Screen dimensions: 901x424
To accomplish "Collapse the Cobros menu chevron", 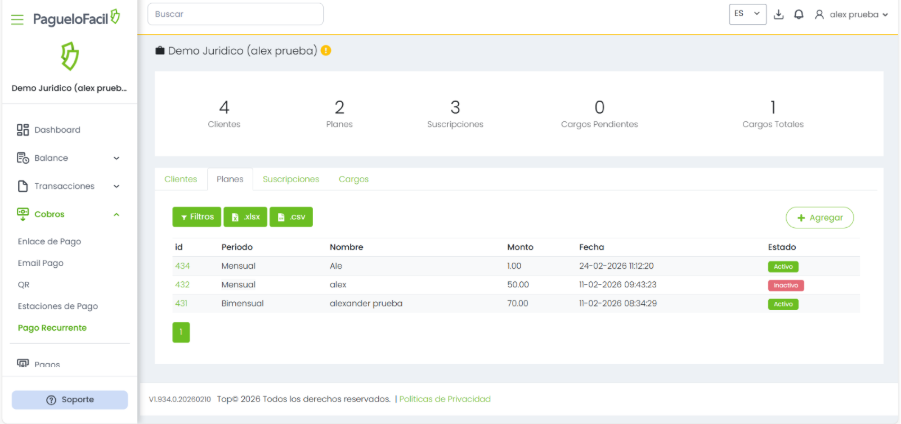I will (116, 214).
